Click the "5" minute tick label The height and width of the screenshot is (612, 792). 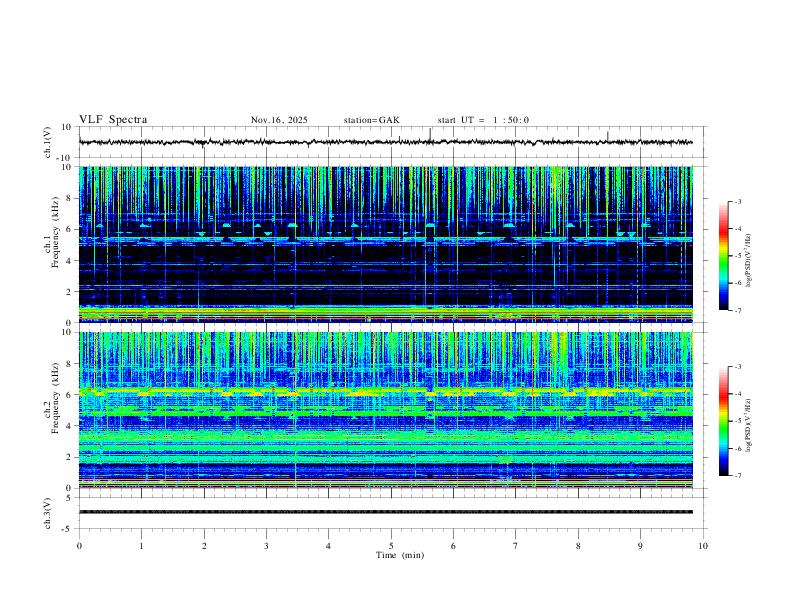[x=391, y=546]
